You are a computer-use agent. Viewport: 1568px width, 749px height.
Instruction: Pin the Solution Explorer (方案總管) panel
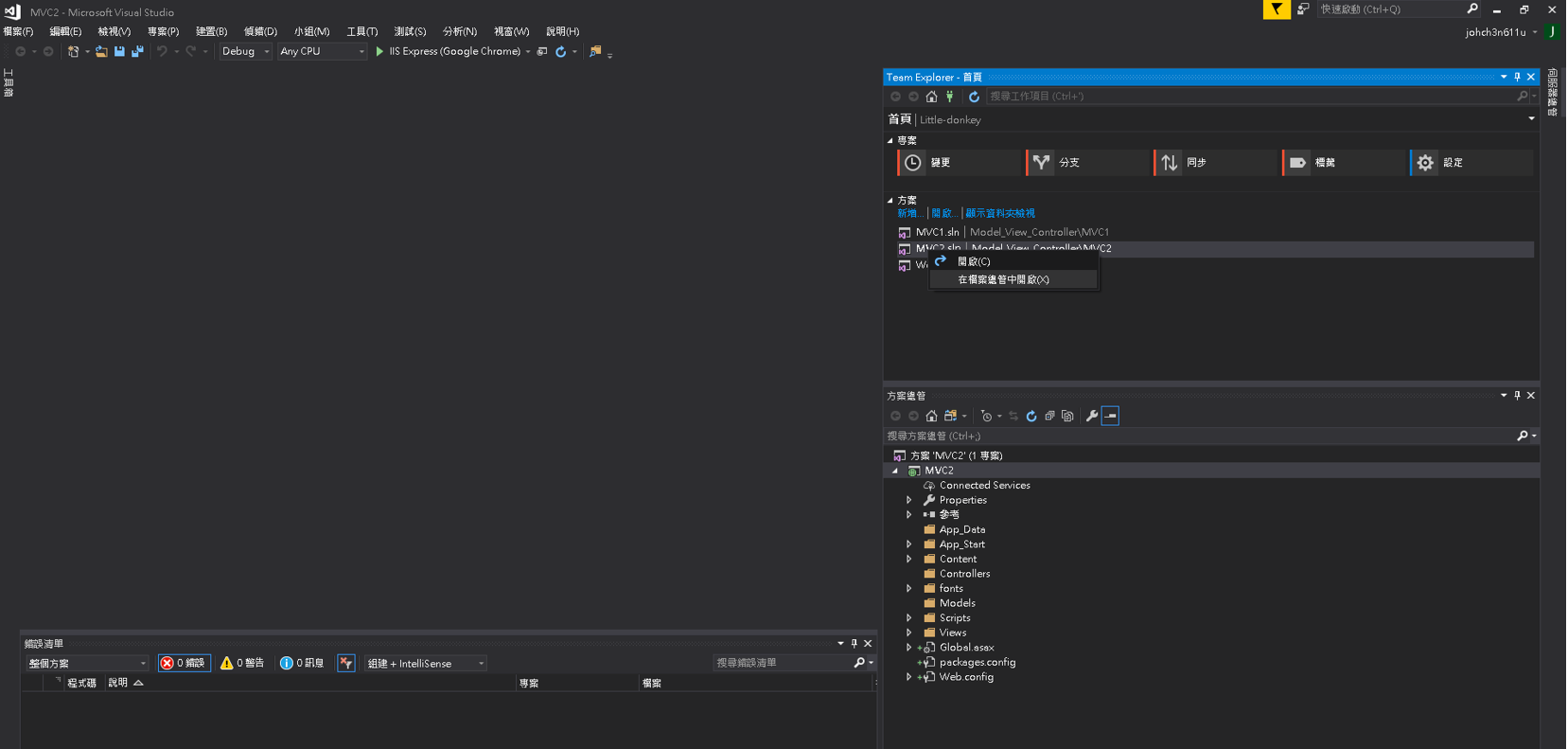(x=1517, y=396)
